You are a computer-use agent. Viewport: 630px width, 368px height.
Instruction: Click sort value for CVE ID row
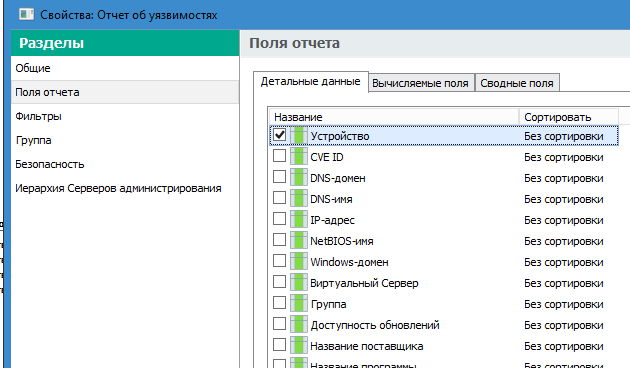(564, 157)
